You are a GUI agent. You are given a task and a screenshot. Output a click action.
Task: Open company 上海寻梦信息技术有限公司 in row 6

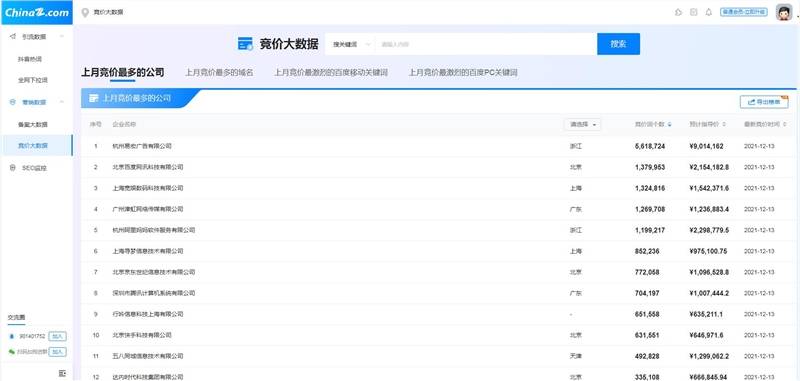point(148,251)
